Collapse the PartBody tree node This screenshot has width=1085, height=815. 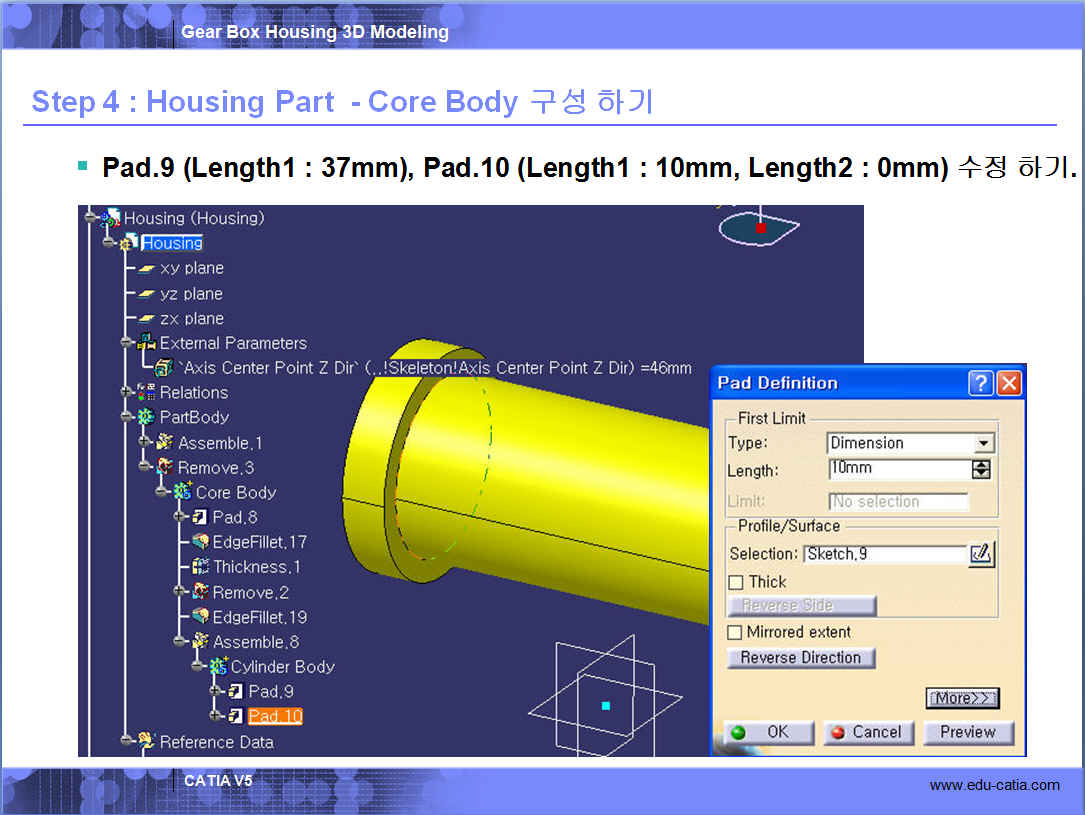[127, 417]
